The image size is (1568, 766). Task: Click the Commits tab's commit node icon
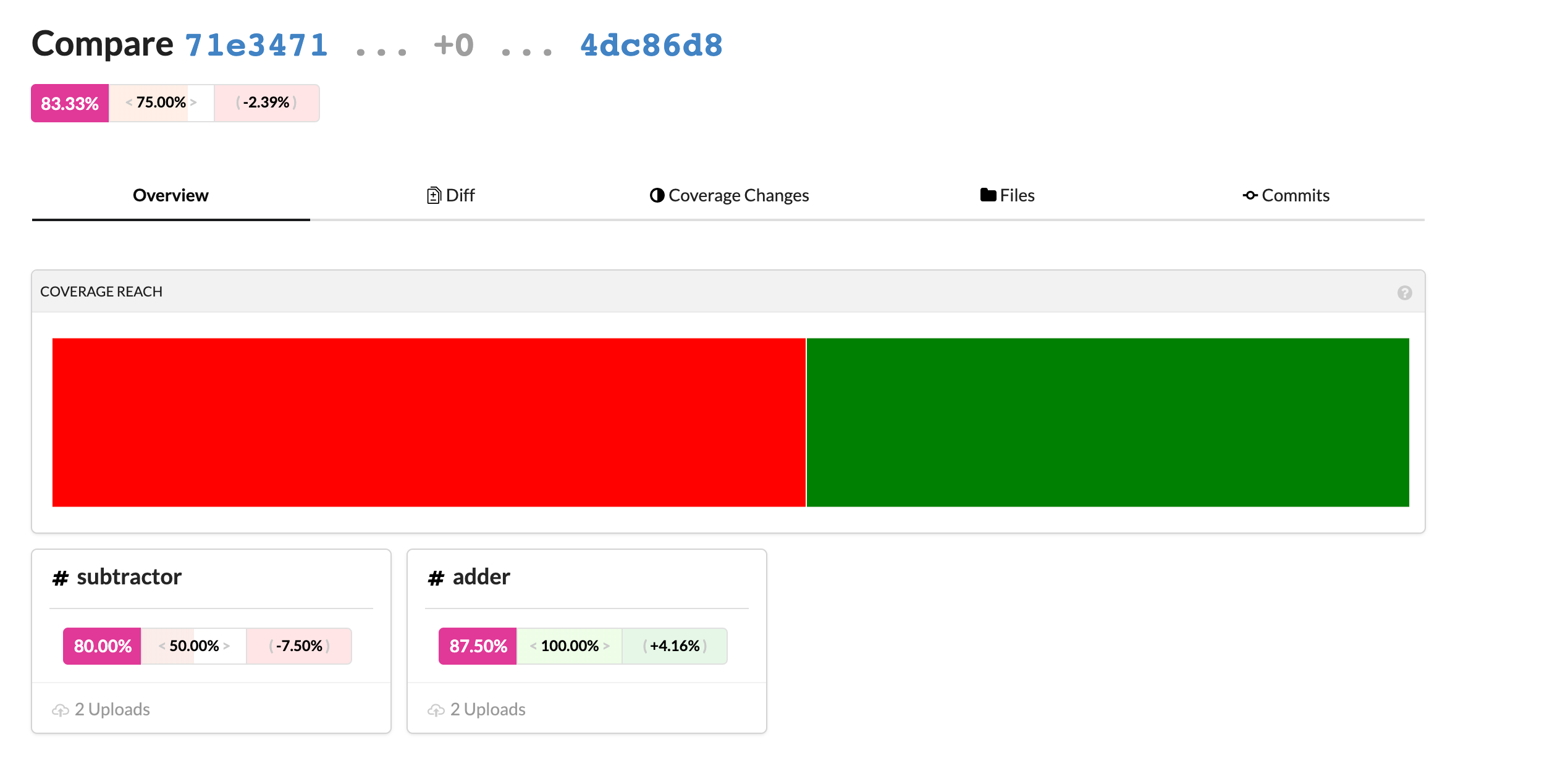click(x=1250, y=195)
